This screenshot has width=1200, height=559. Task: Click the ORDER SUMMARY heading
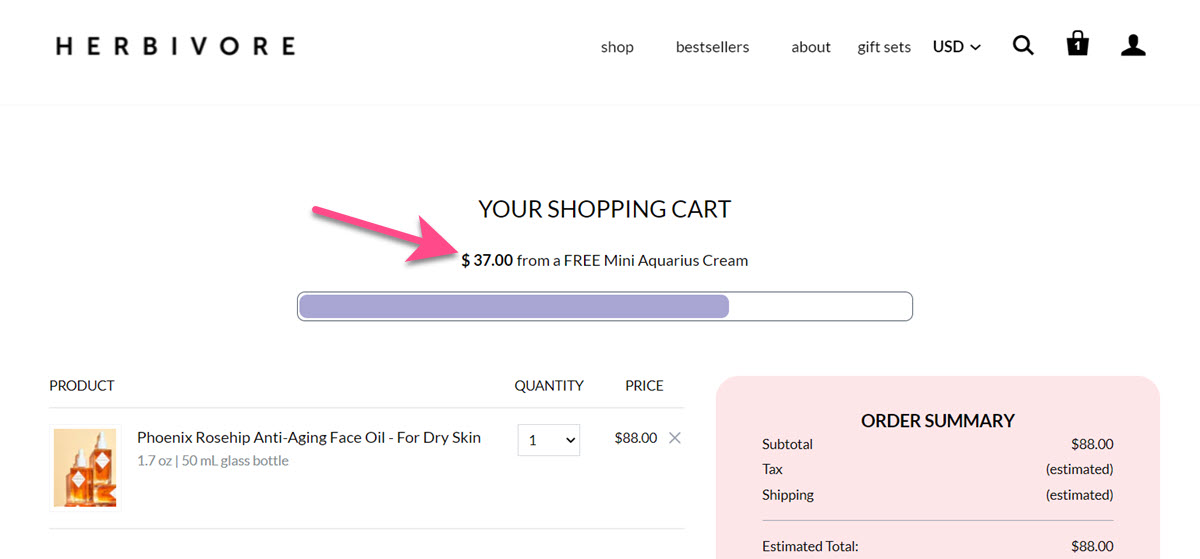(938, 421)
